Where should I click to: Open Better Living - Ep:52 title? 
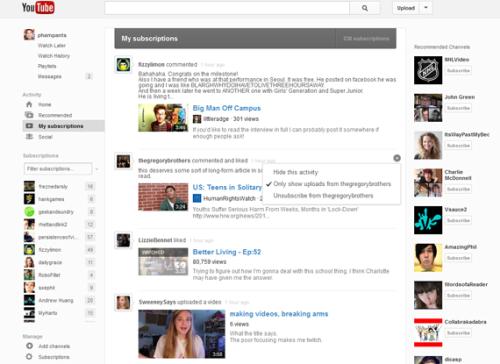227,252
